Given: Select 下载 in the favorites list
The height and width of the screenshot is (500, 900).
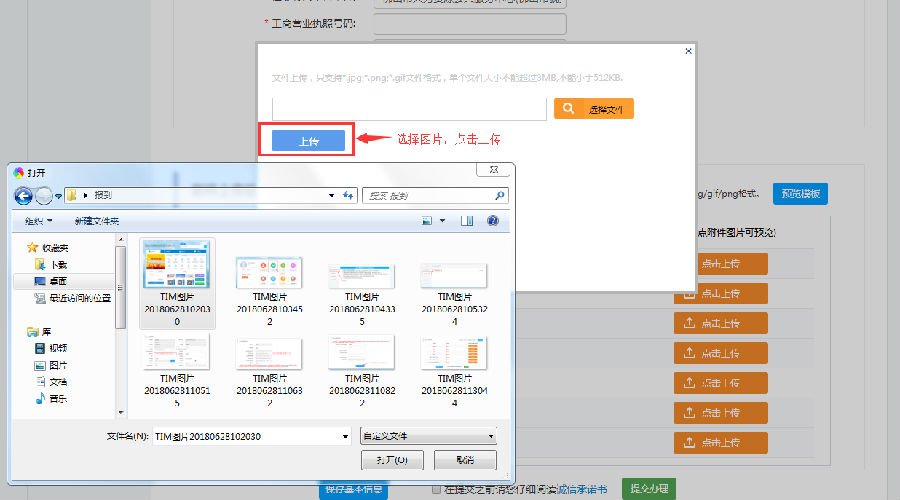Looking at the screenshot, I should pyautogui.click(x=58, y=264).
